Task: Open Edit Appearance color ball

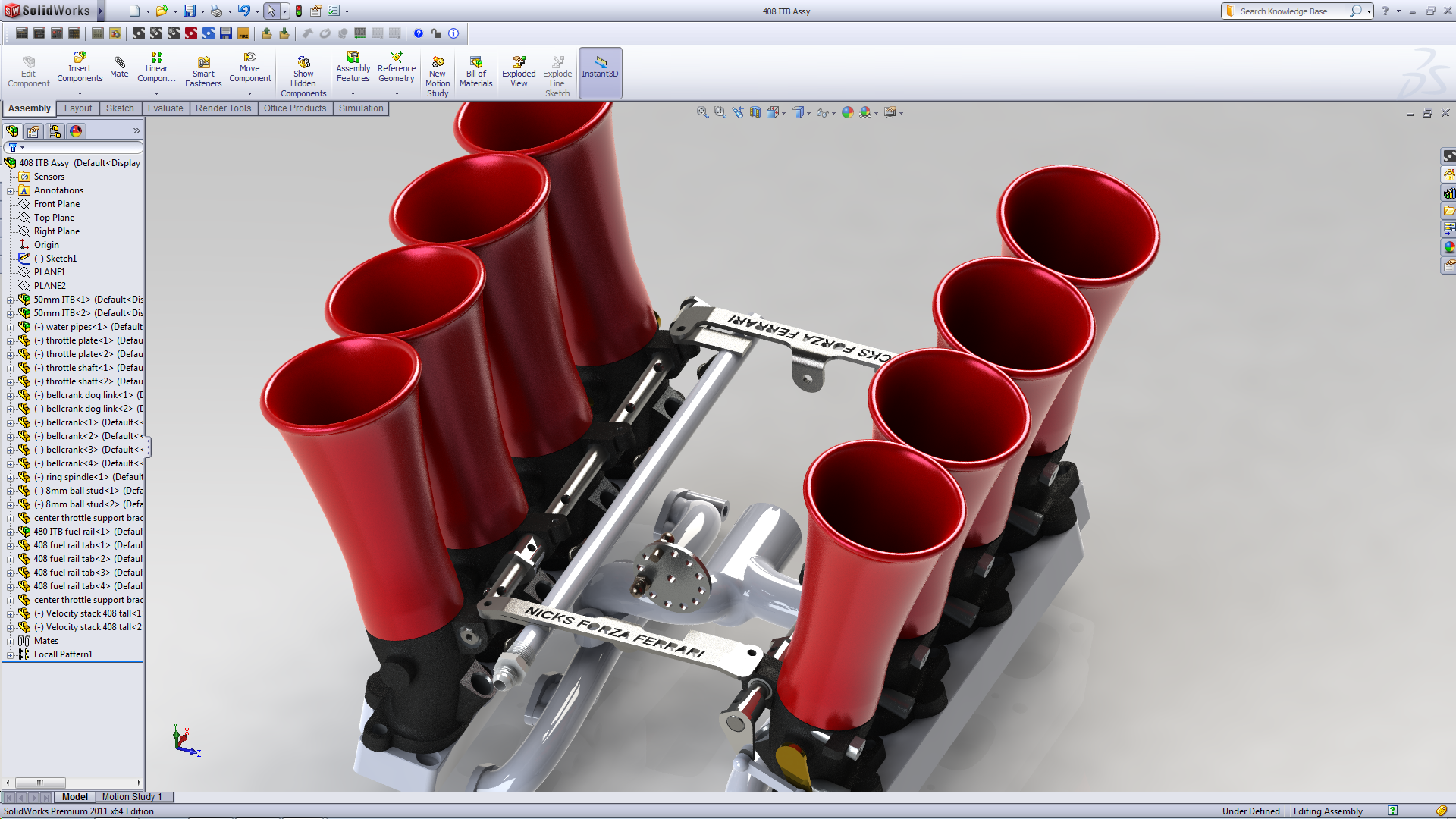Action: (848, 112)
